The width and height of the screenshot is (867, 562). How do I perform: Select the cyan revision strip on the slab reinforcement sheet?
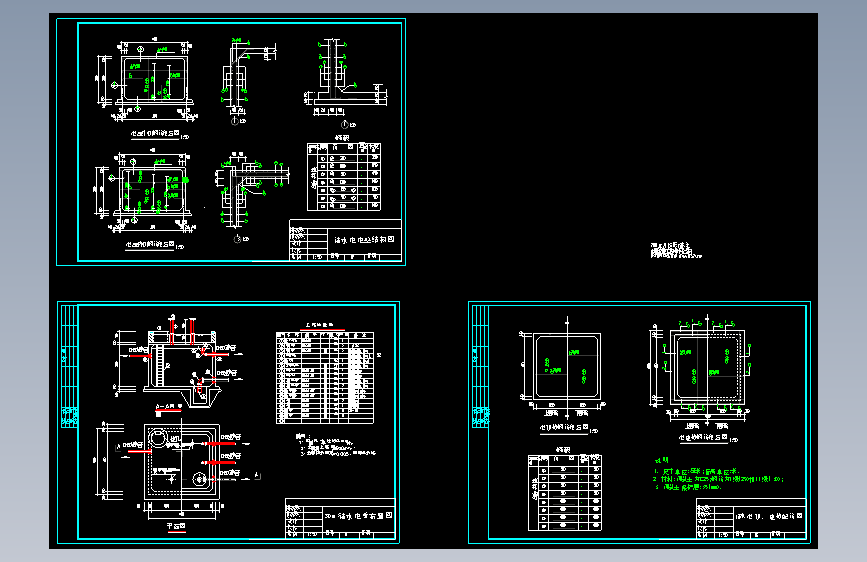(480, 366)
